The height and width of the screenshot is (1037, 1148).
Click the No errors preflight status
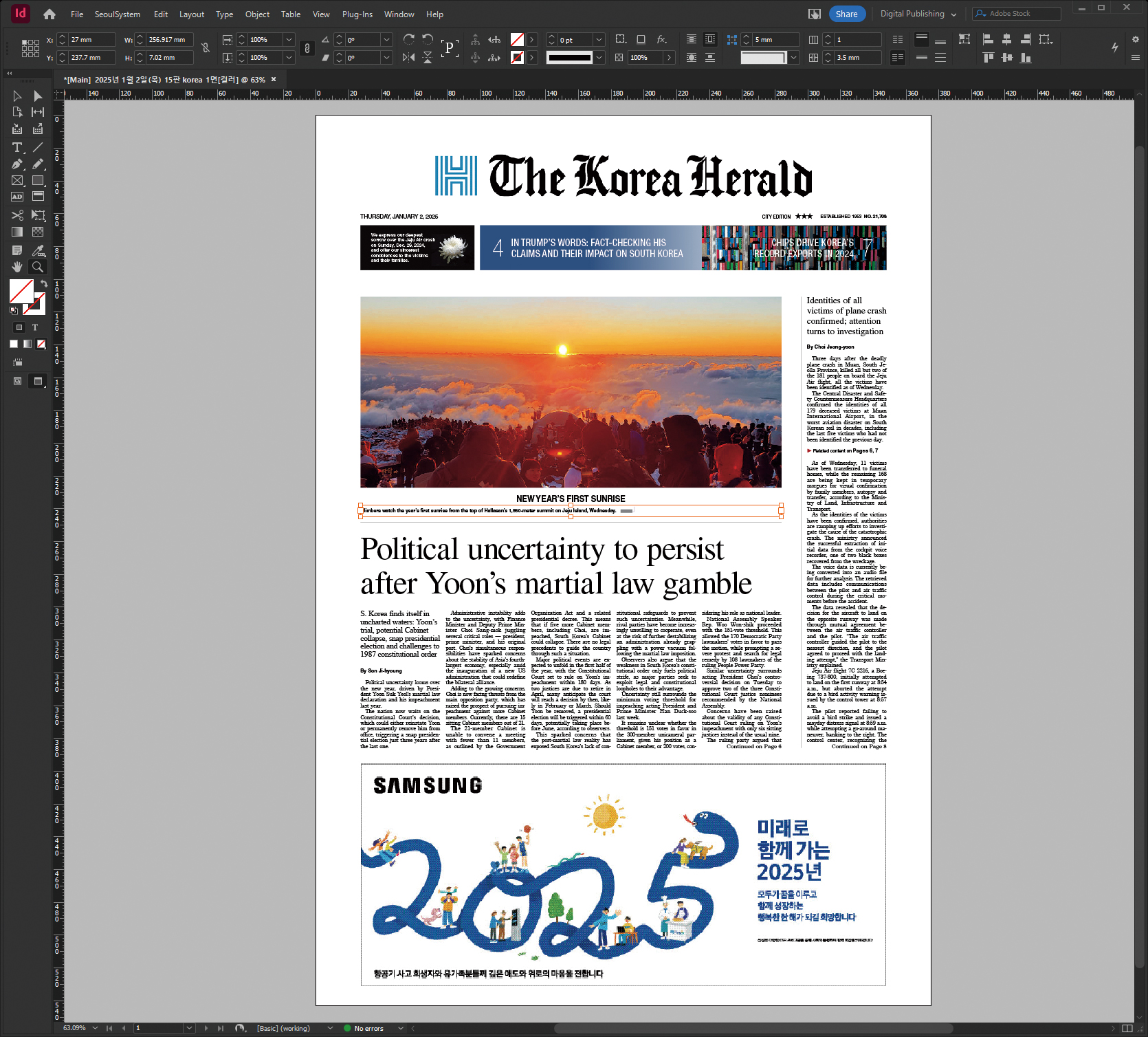pyautogui.click(x=368, y=1028)
